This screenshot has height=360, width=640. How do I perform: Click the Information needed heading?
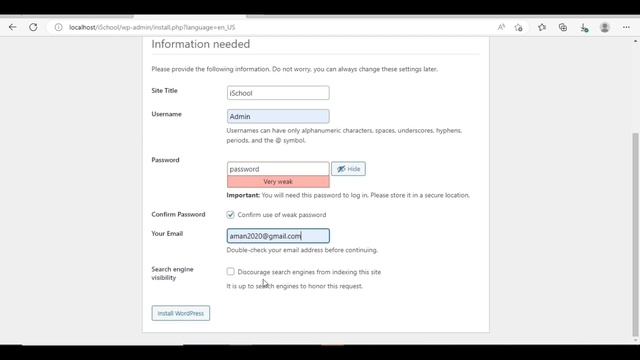point(200,44)
